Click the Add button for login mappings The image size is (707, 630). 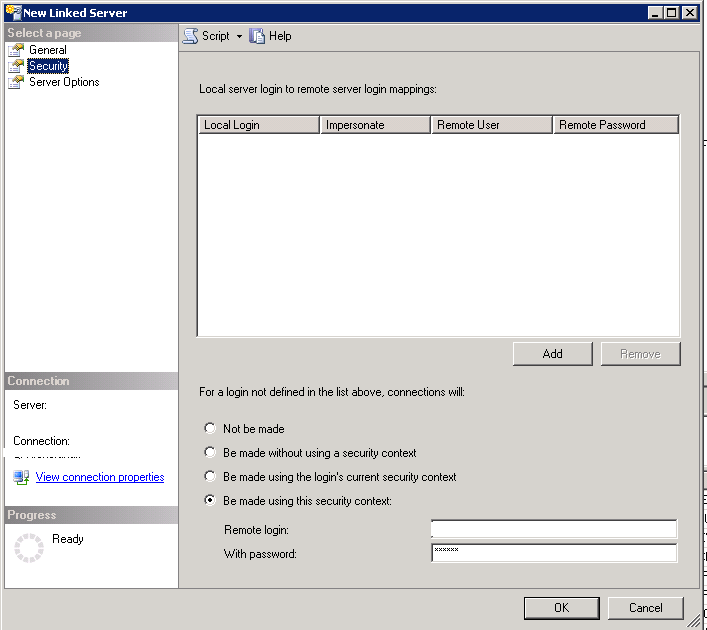point(552,353)
